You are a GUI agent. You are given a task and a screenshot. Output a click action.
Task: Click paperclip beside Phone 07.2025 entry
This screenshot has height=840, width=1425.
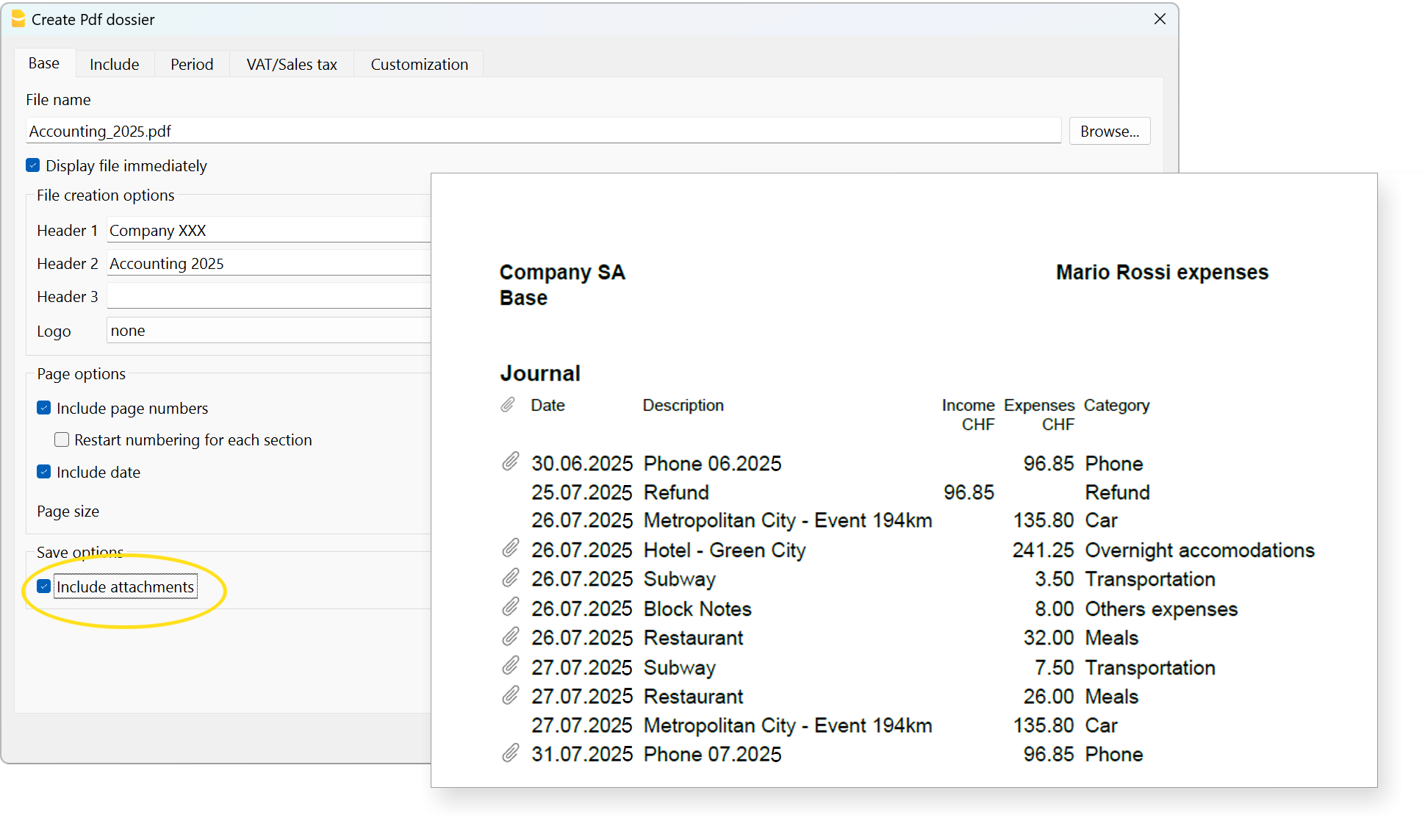510,753
